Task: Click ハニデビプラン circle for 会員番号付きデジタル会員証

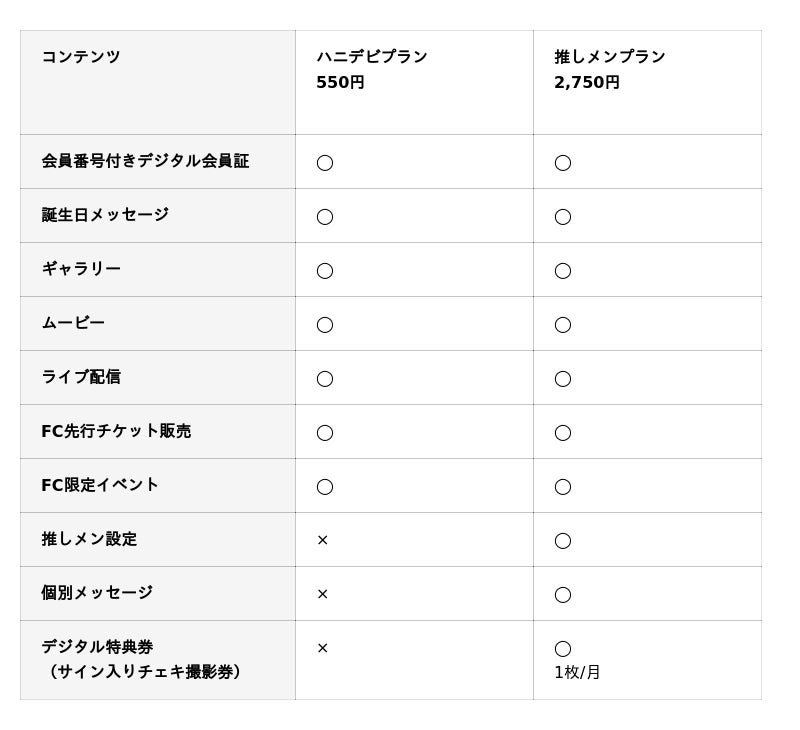Action: [x=325, y=162]
